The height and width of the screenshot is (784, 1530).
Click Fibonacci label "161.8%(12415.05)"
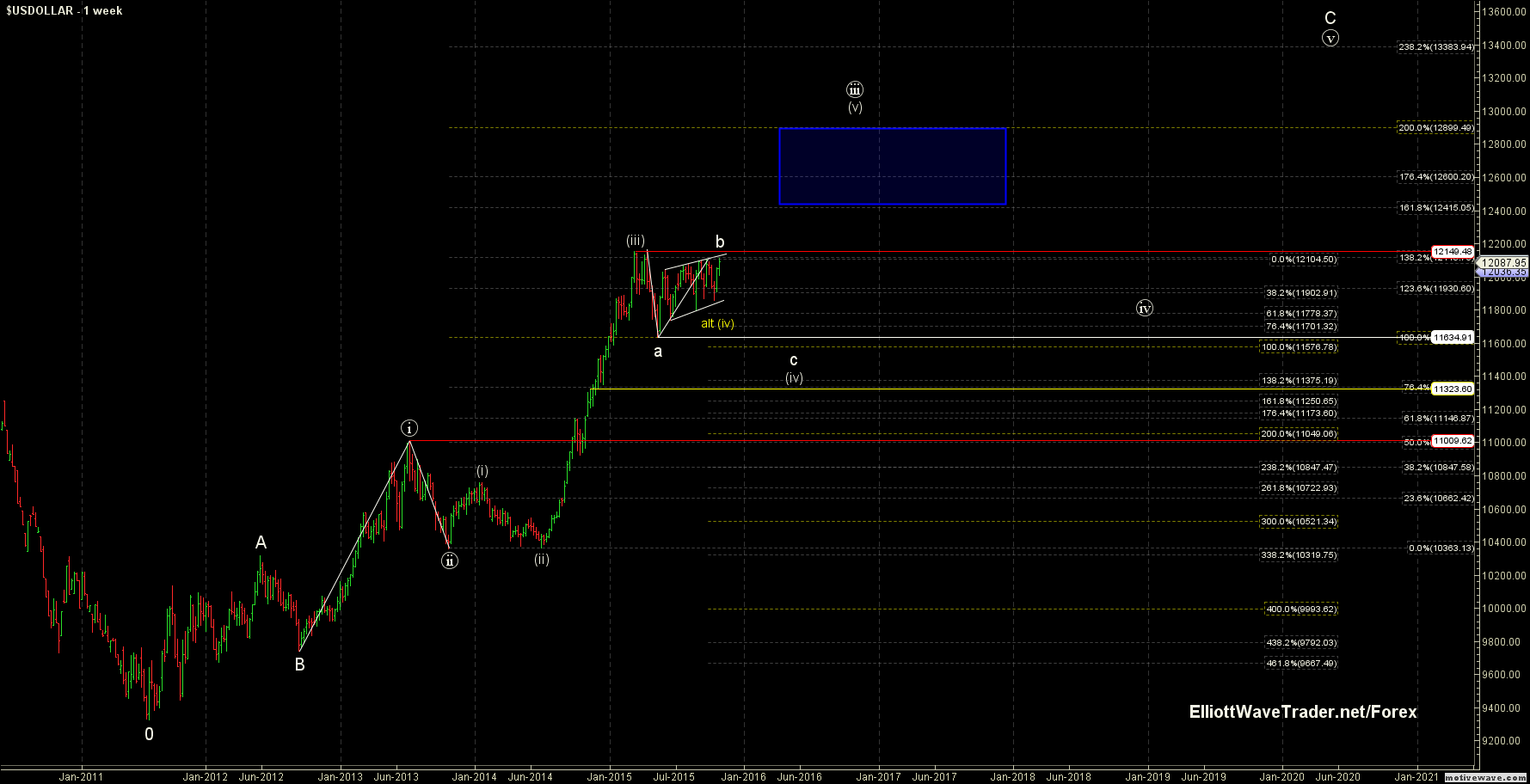(x=1435, y=208)
